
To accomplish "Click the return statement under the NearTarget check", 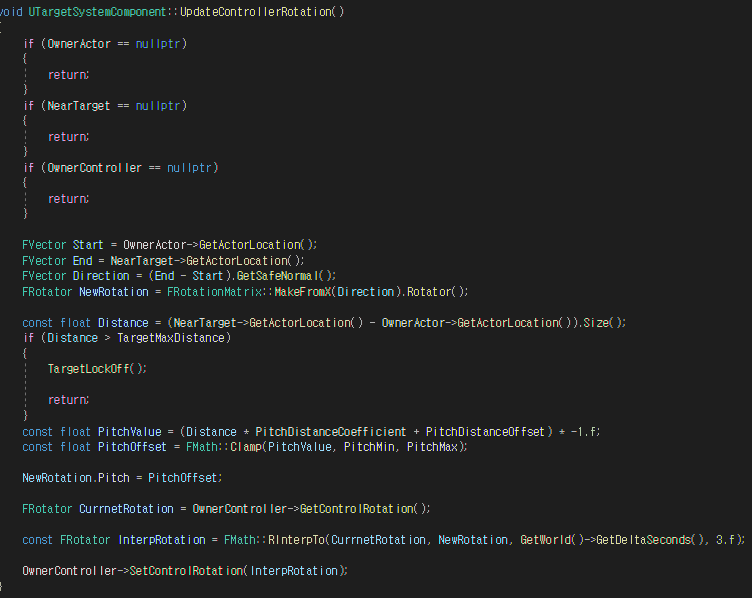I will pyautogui.click(x=67, y=137).
